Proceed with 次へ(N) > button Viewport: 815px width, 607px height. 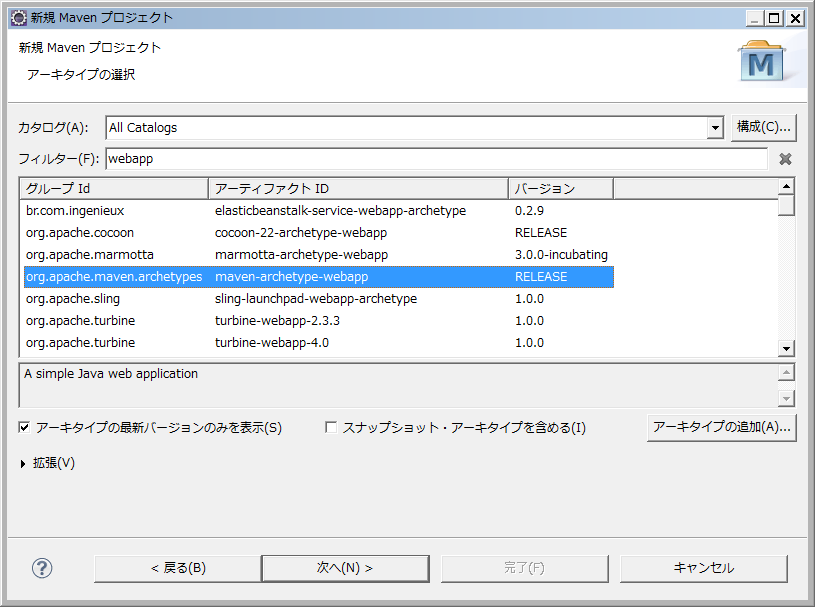click(345, 568)
